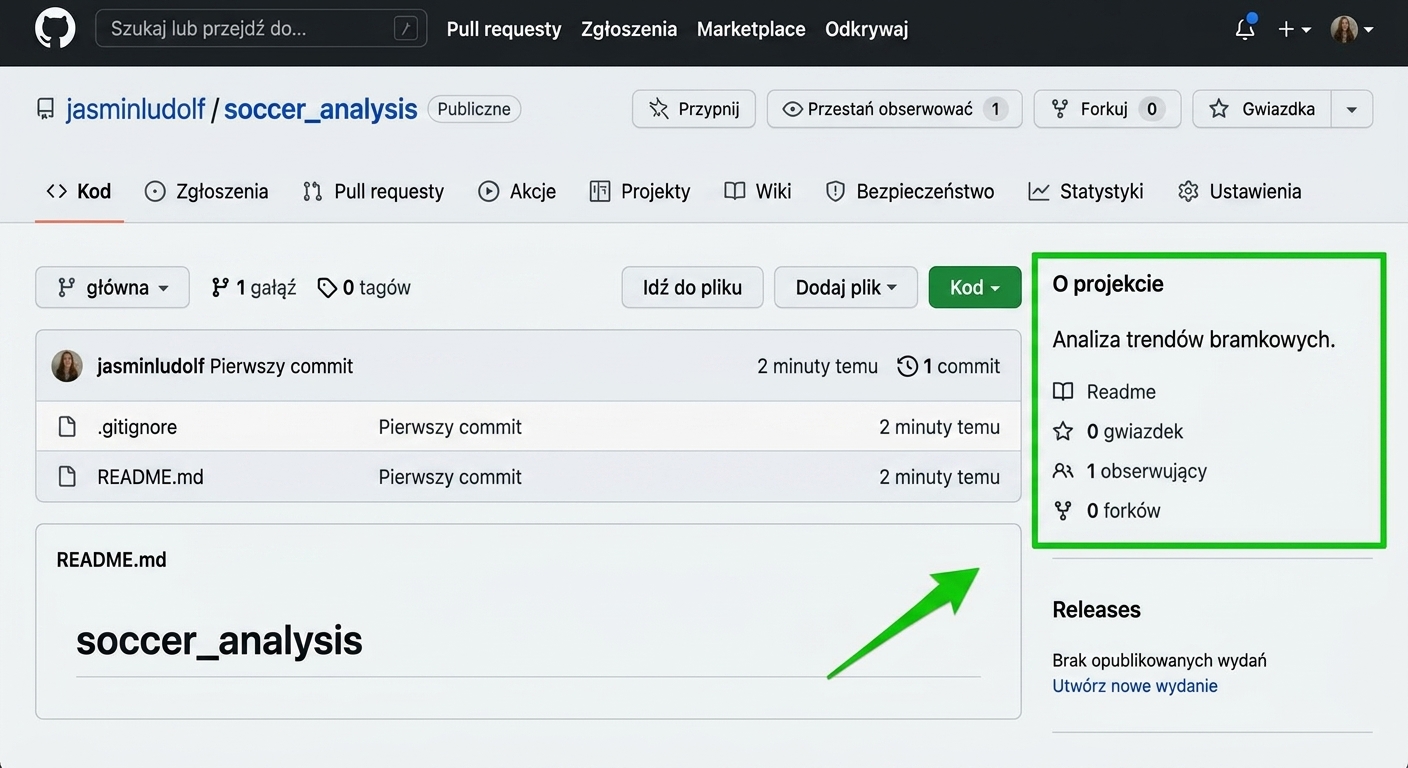
Task: Open the notifications bell
Action: click(1245, 29)
